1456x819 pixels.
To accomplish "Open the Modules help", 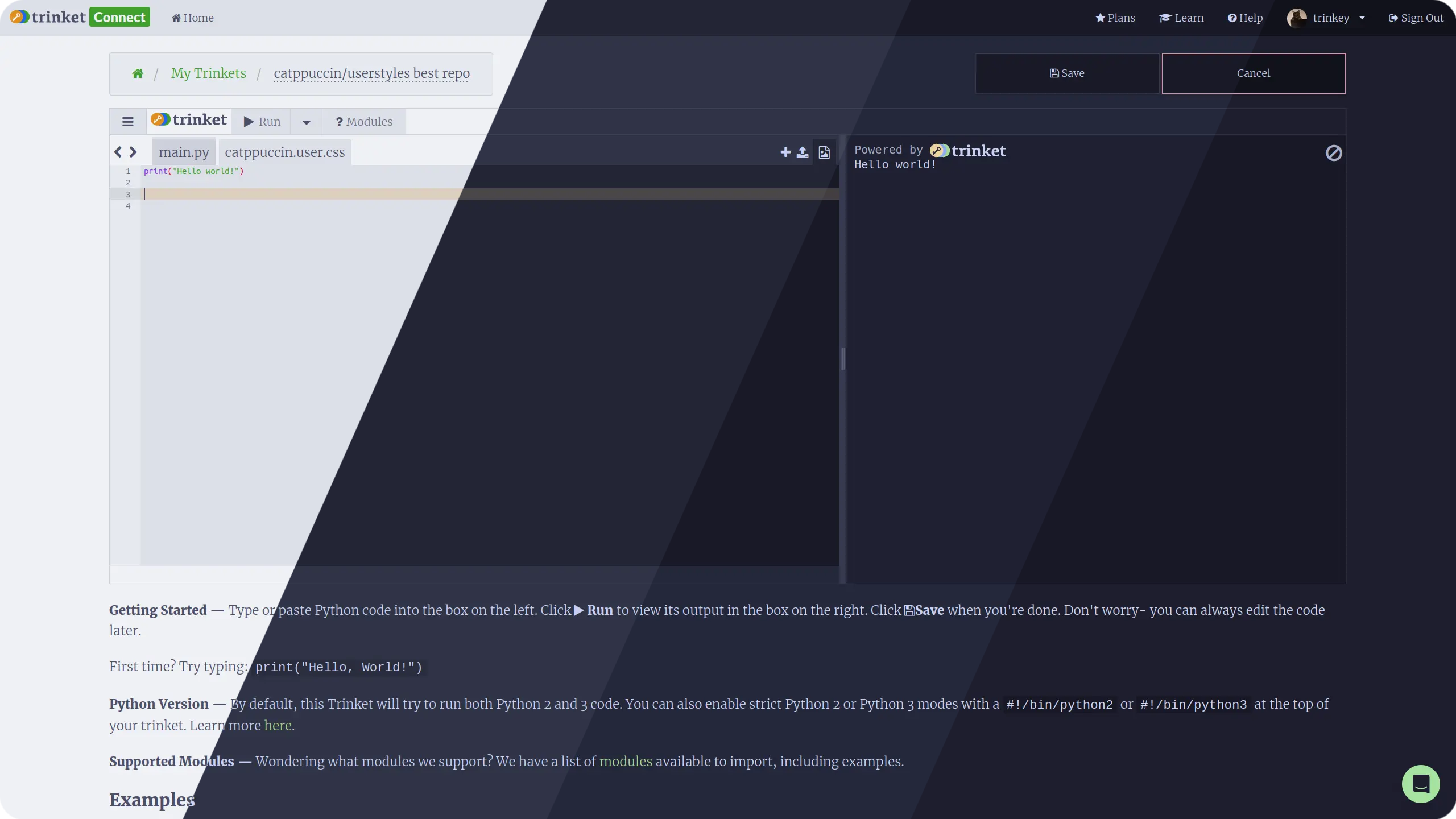I will pyautogui.click(x=364, y=122).
